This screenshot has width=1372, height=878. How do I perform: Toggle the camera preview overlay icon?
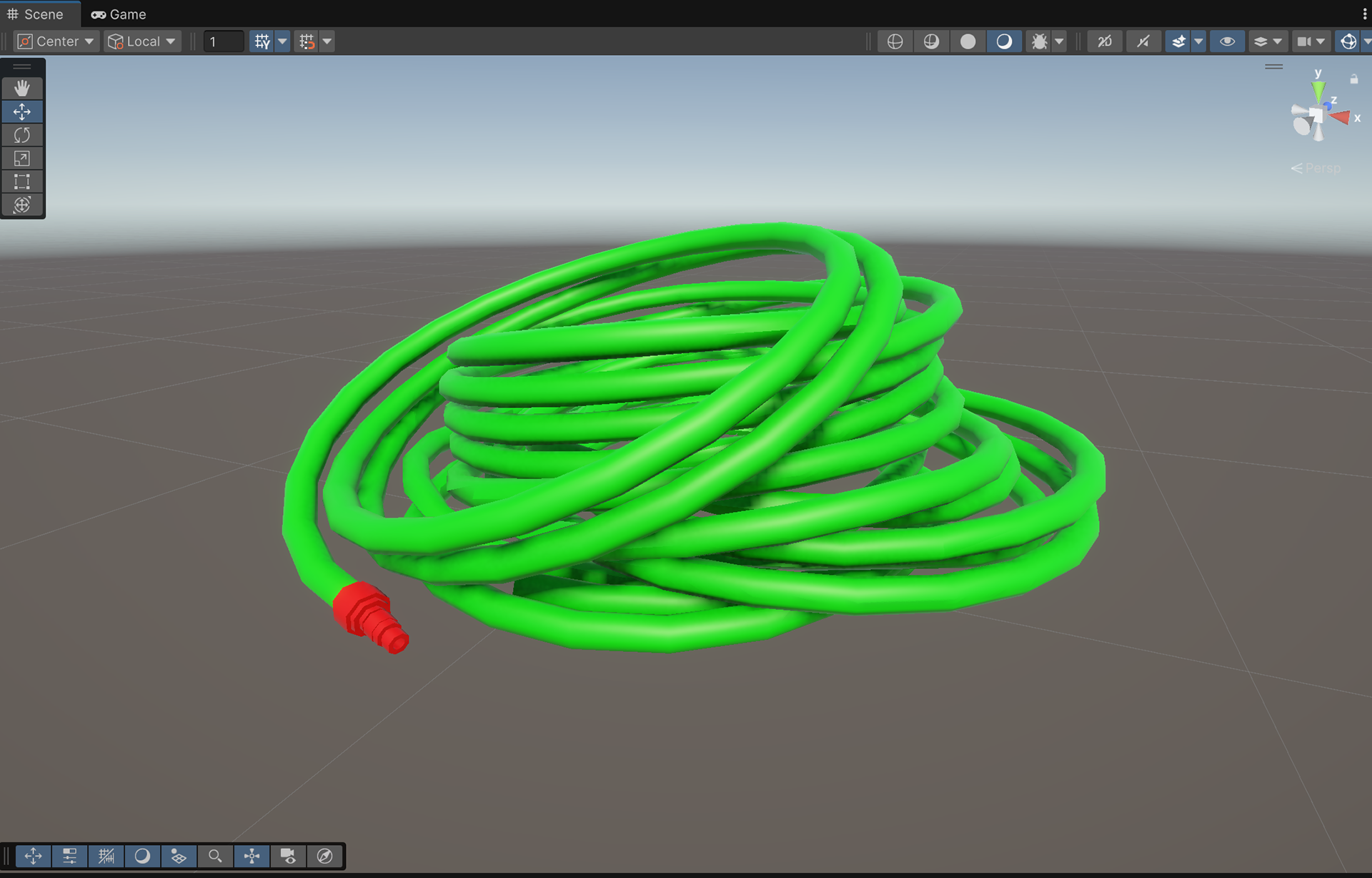point(288,856)
